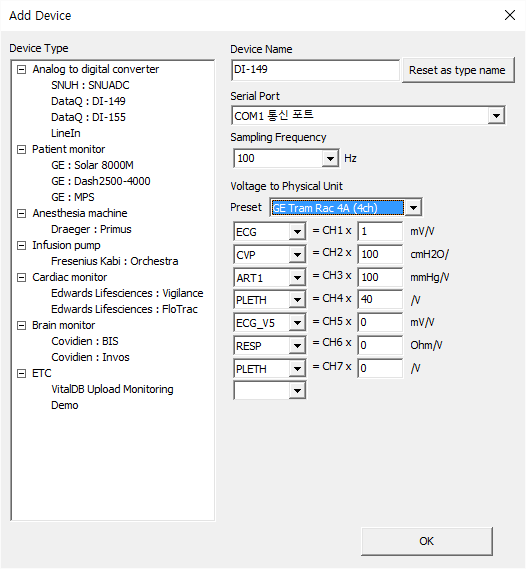Click Reset as type name button
Viewport: 526px width, 569px height.
pos(458,70)
